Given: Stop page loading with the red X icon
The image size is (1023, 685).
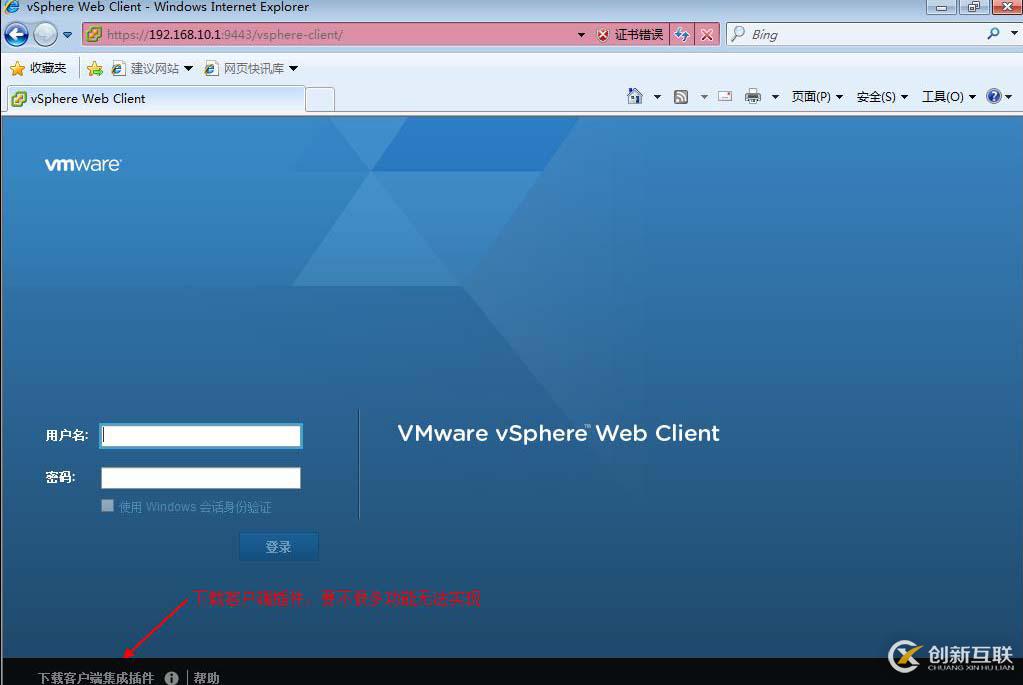Looking at the screenshot, I should 707,34.
